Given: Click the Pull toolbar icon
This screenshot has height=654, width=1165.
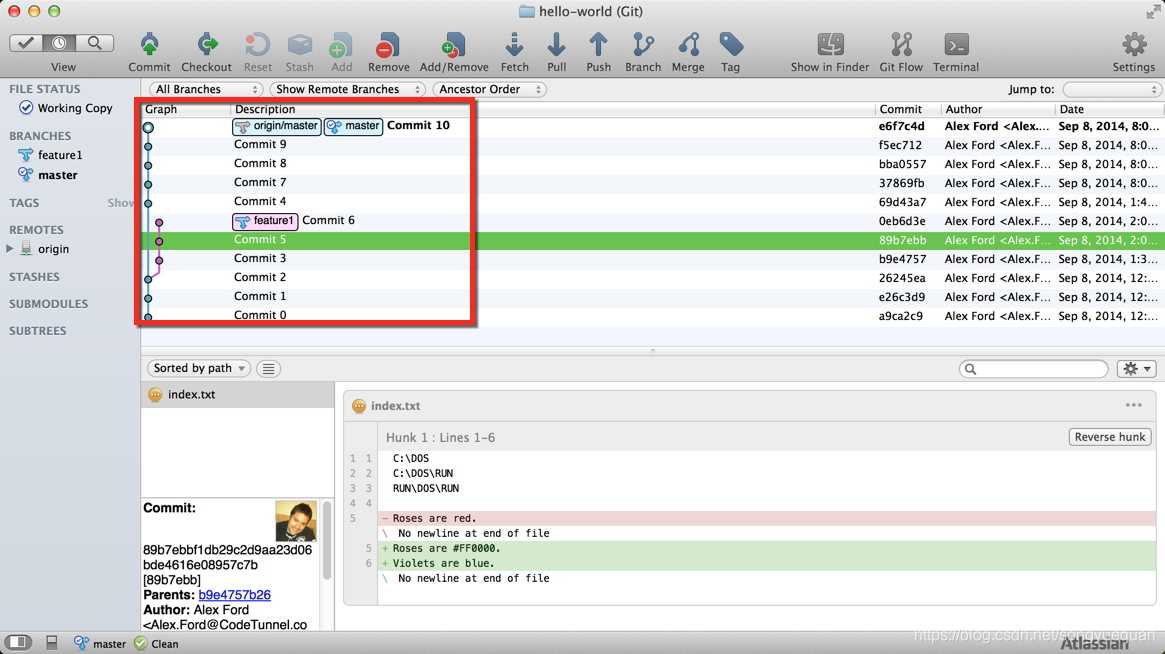Looking at the screenshot, I should click(556, 45).
